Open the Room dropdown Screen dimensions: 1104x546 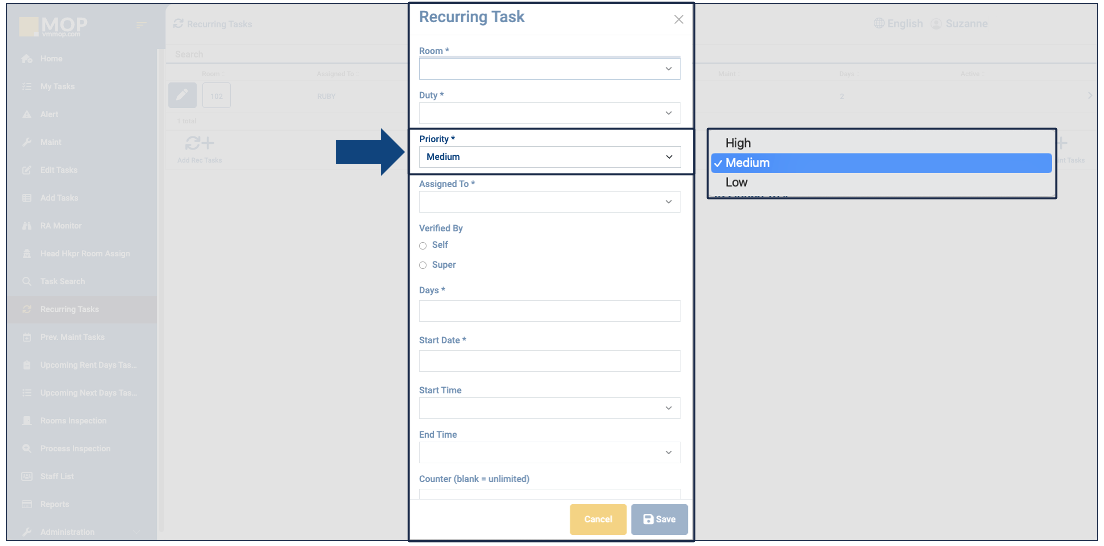(549, 69)
